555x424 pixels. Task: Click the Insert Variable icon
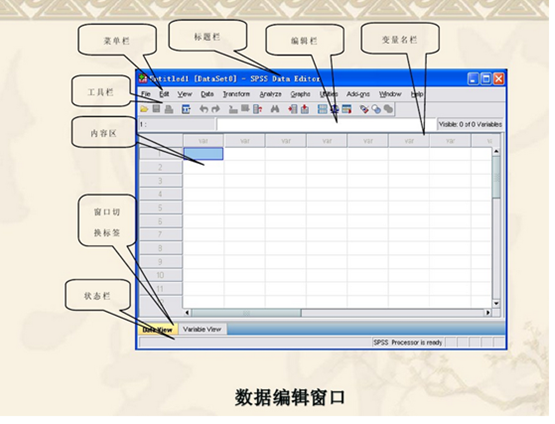305,109
